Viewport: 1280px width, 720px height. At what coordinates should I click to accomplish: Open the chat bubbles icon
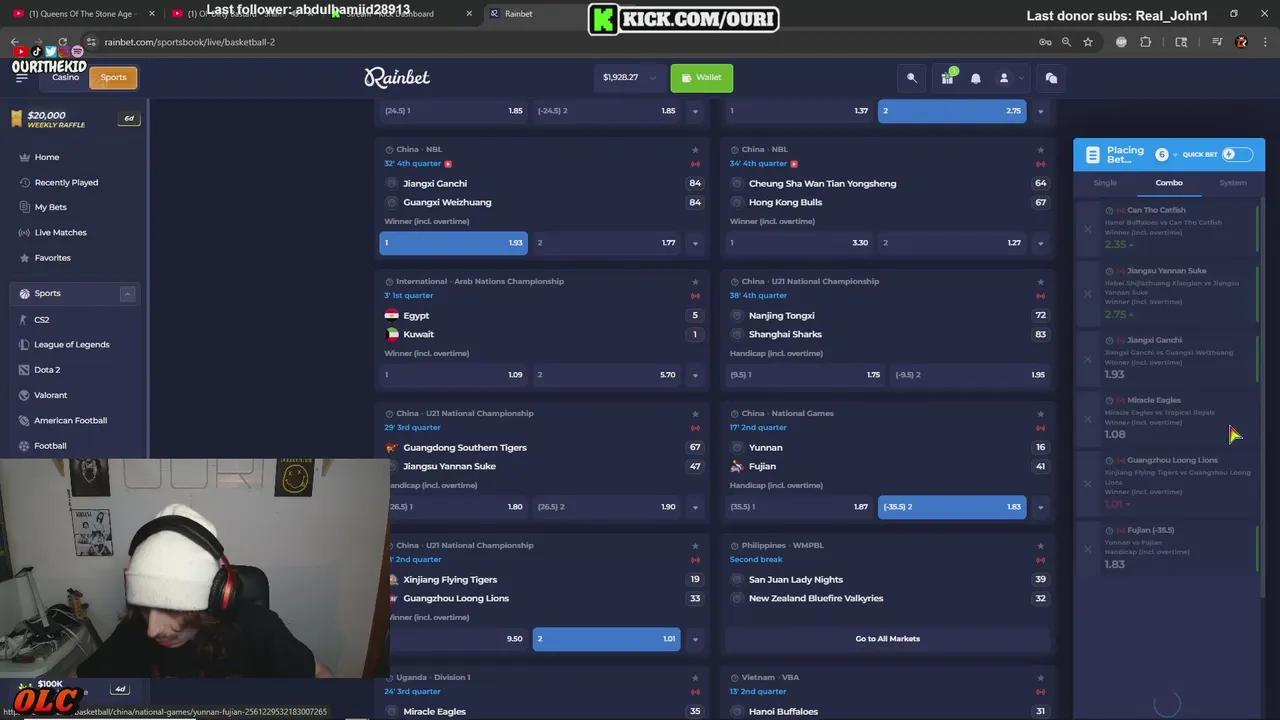[1051, 78]
